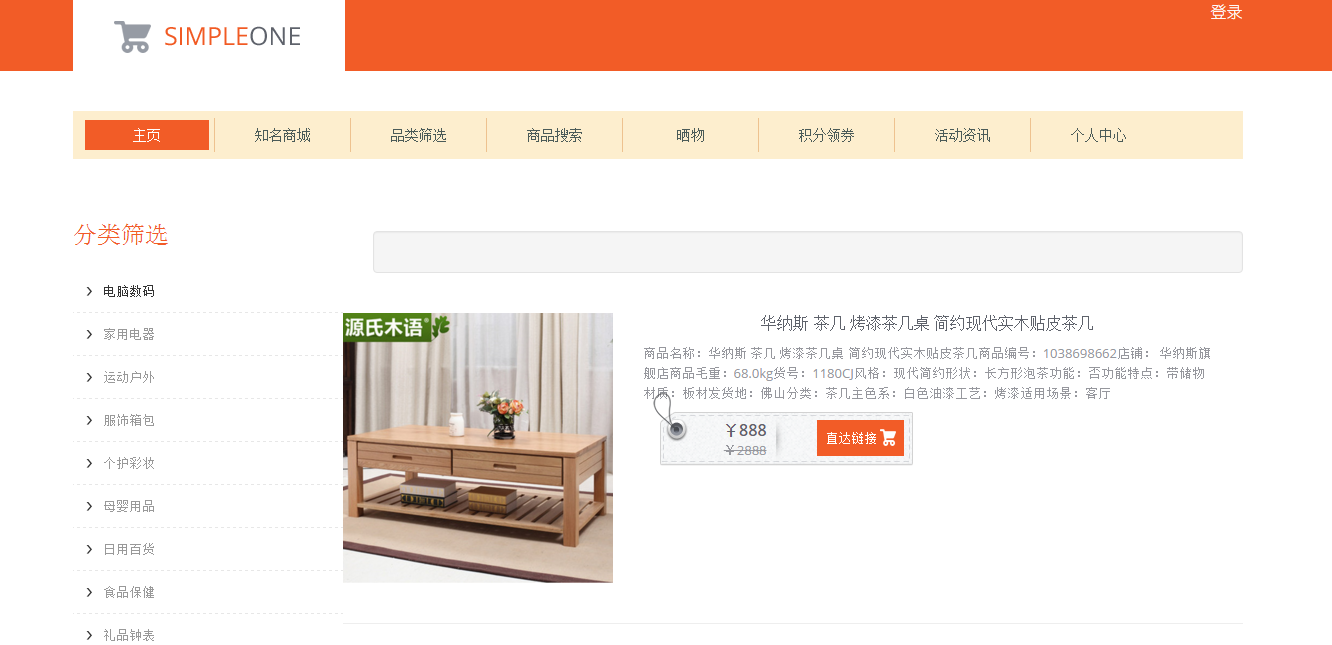This screenshot has width=1332, height=645.
Task: Select the 食品保健 category
Action: coord(129,592)
